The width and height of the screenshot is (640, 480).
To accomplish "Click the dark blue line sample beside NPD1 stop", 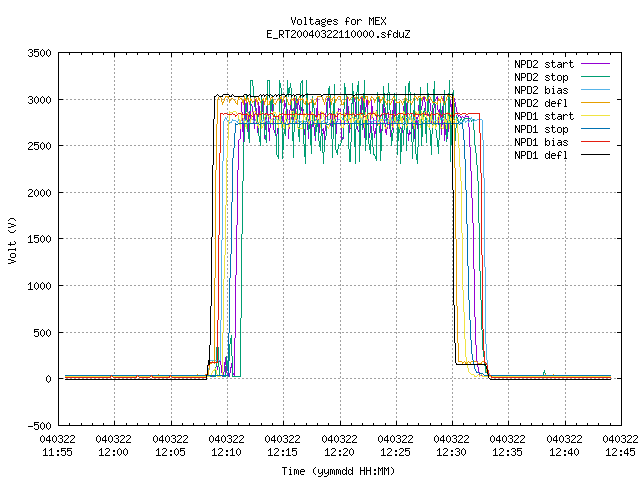I will tap(596, 129).
